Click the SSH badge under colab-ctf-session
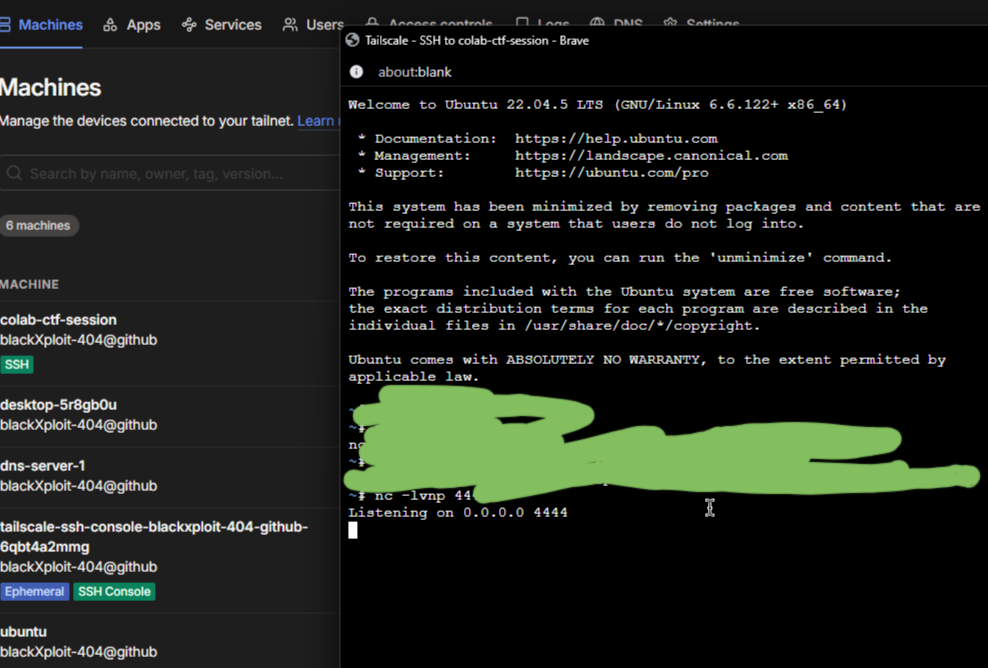The image size is (988, 668). (x=16, y=364)
